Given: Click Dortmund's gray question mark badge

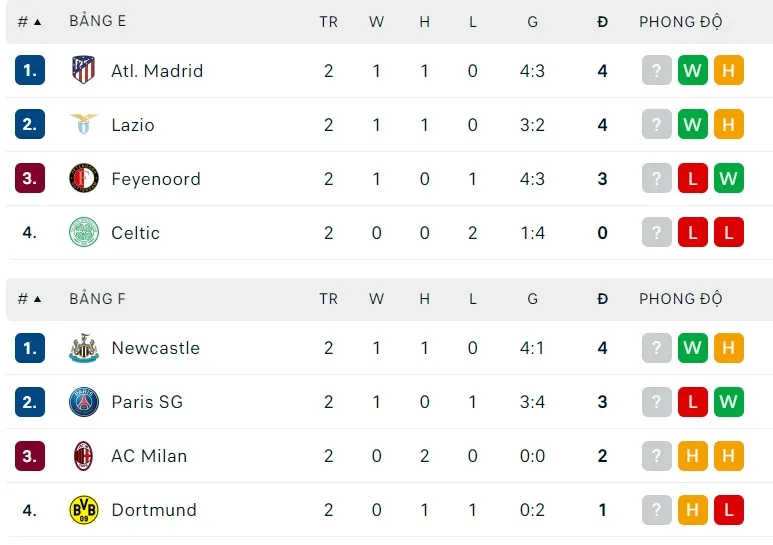Looking at the screenshot, I should tap(656, 510).
